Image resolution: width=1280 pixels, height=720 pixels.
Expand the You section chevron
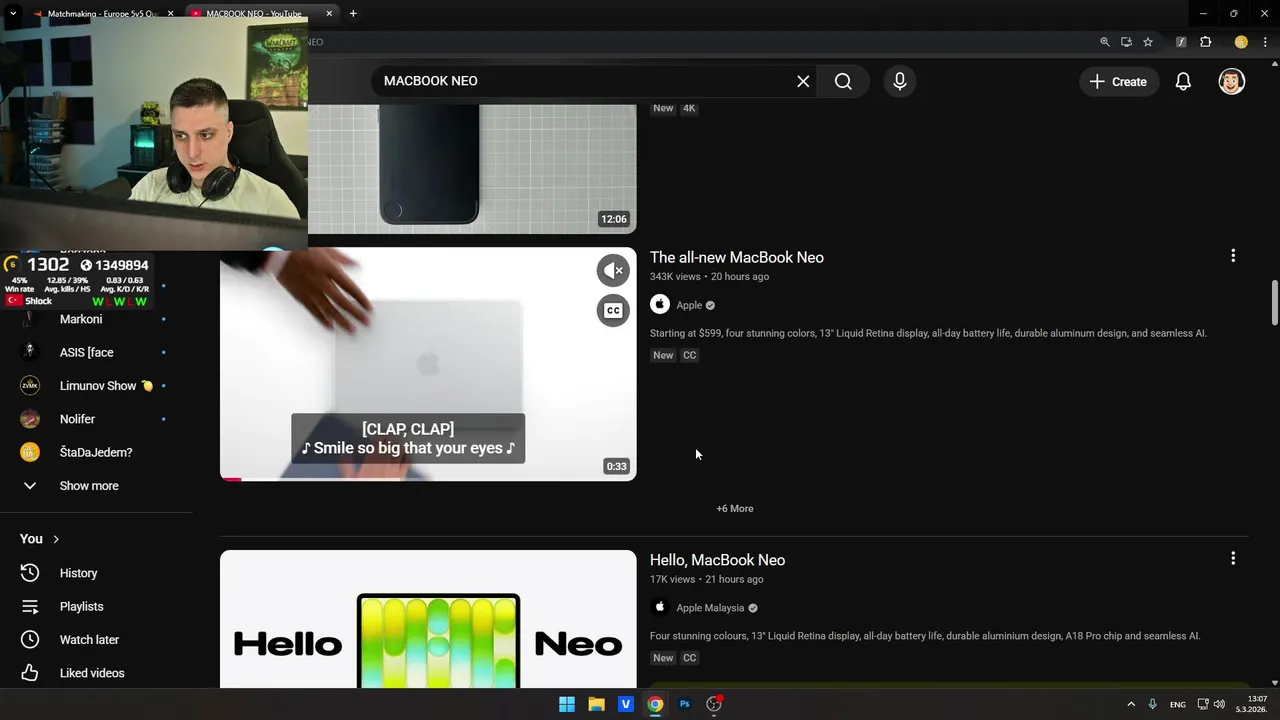tap(56, 539)
